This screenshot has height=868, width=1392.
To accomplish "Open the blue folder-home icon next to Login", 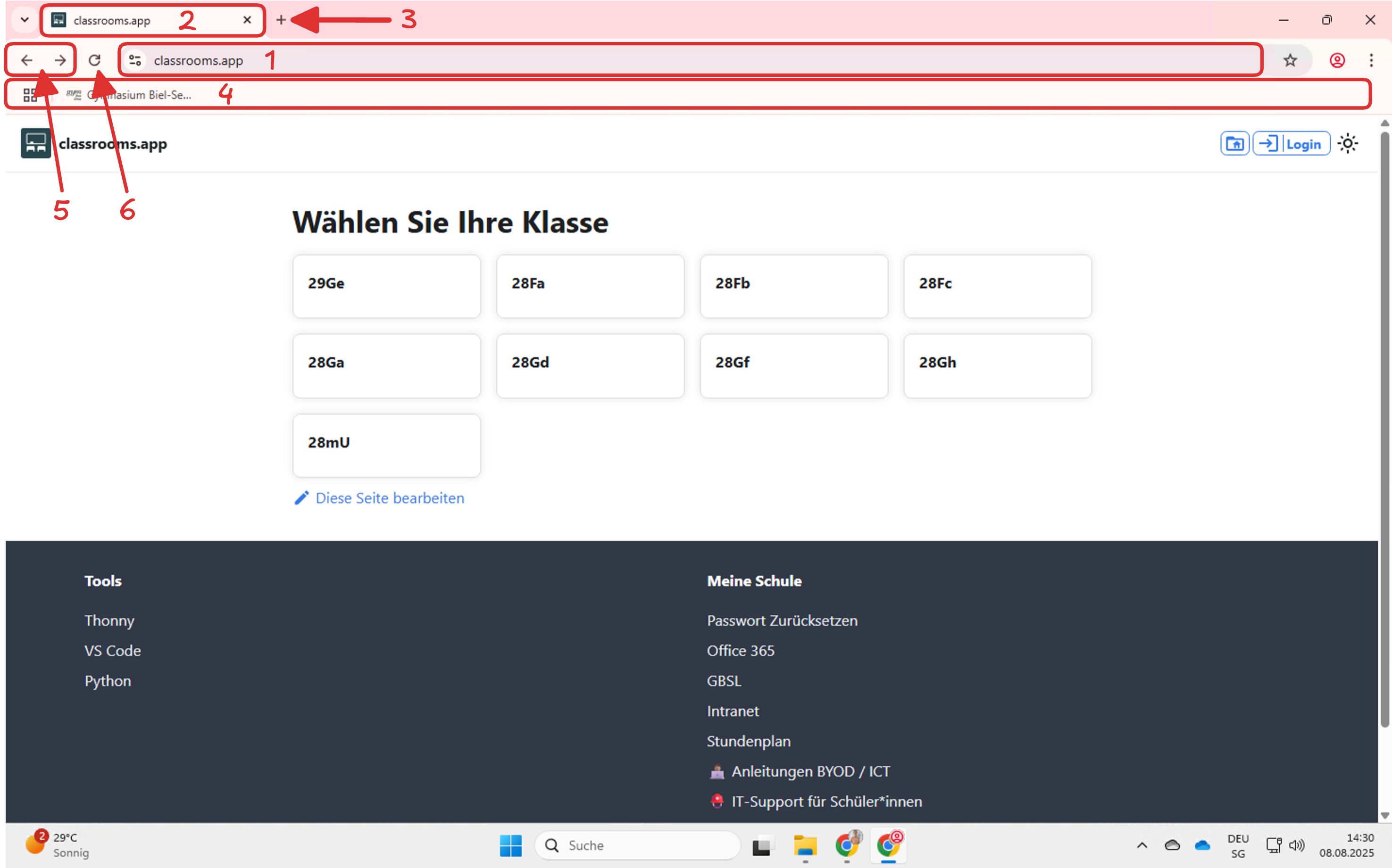I will pos(1234,143).
